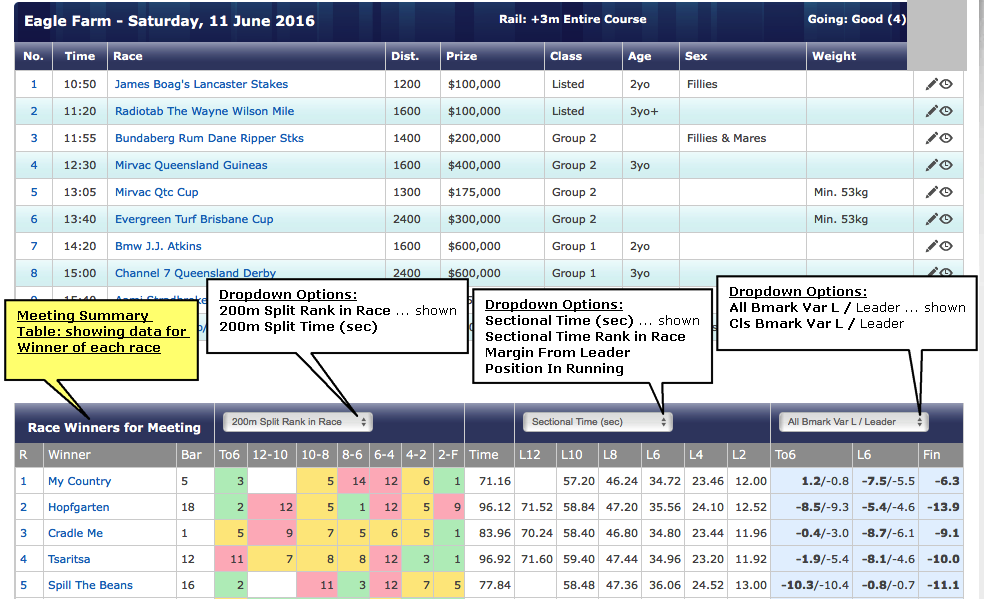Click the Dist. column header
Image resolution: width=984 pixels, height=599 pixels.
[x=405, y=57]
